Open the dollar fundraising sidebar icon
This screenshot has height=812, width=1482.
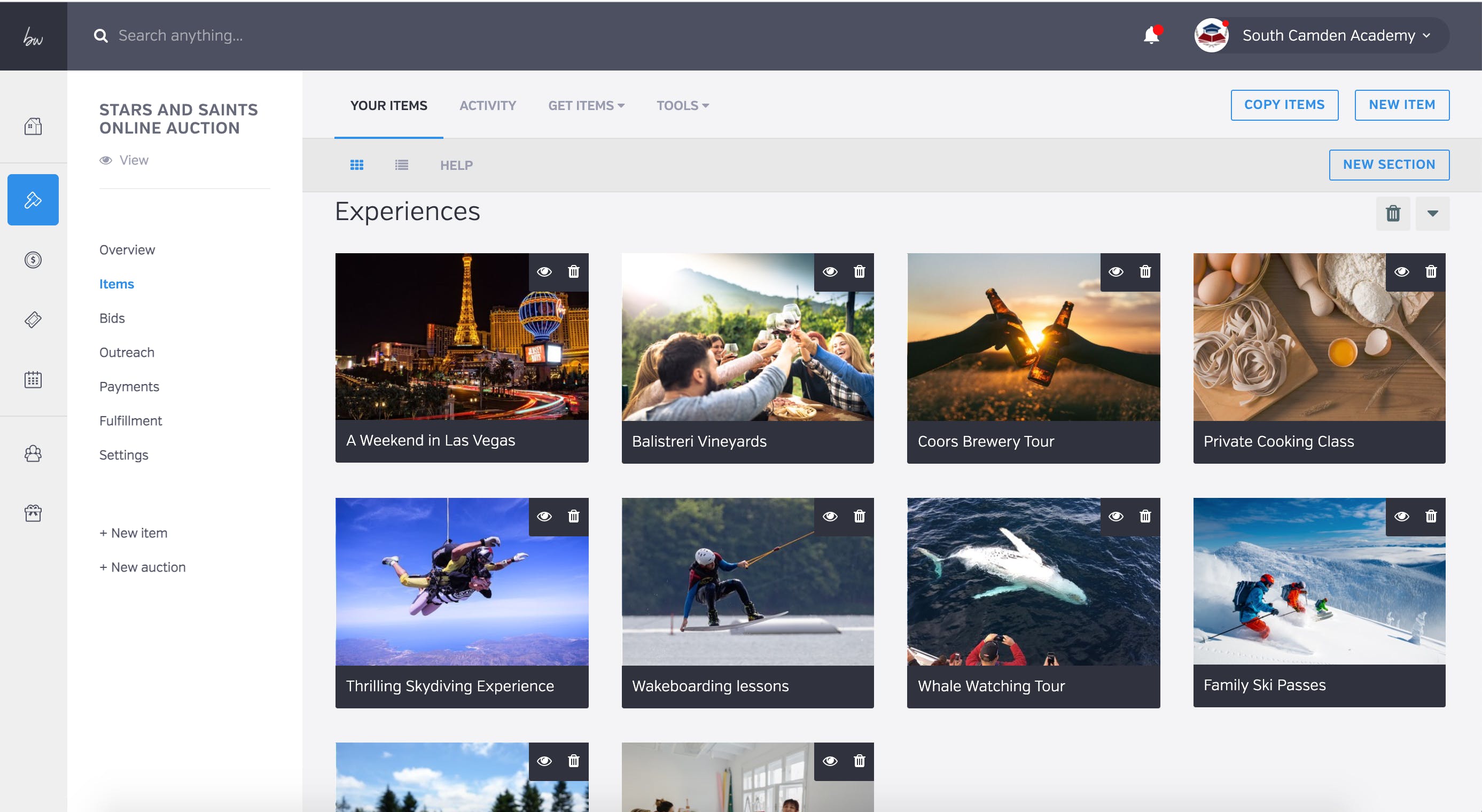(x=33, y=260)
